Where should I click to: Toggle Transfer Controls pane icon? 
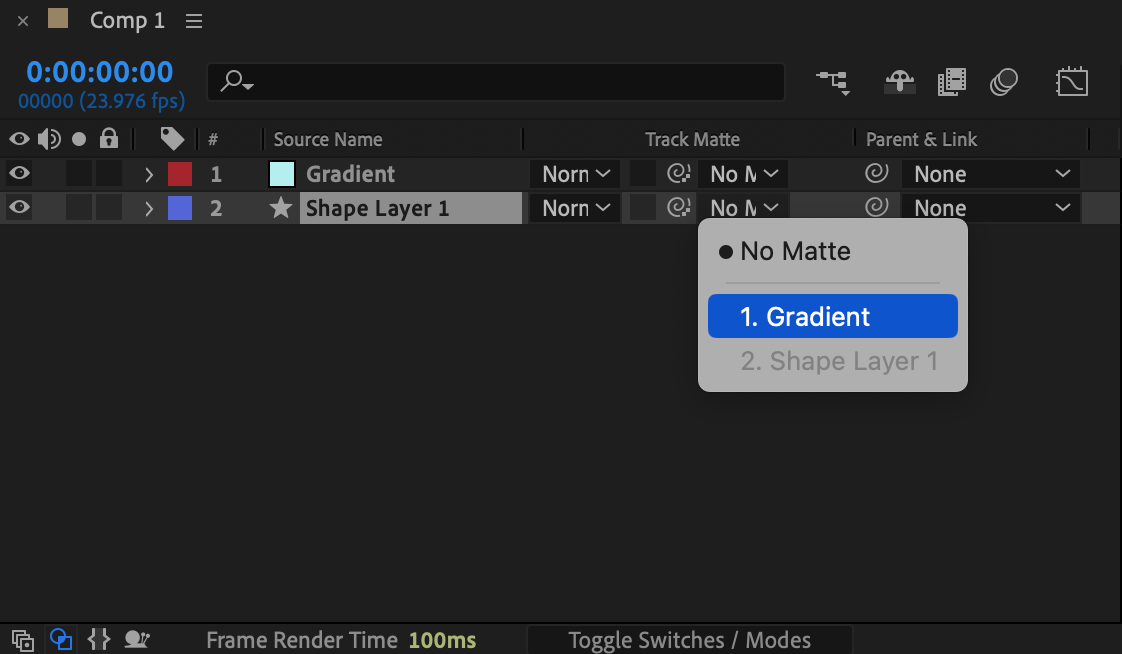click(61, 640)
